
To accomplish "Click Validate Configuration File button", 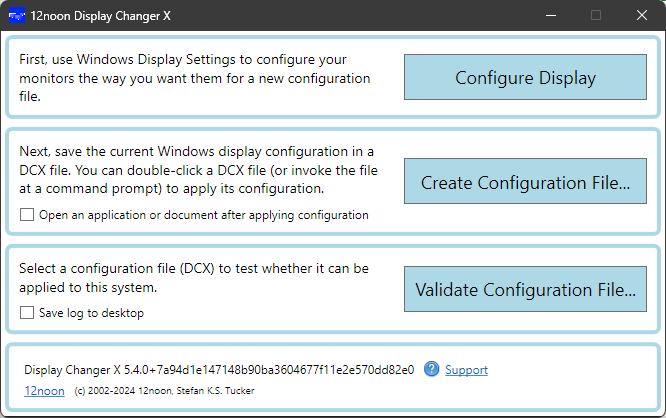I will coord(525,289).
